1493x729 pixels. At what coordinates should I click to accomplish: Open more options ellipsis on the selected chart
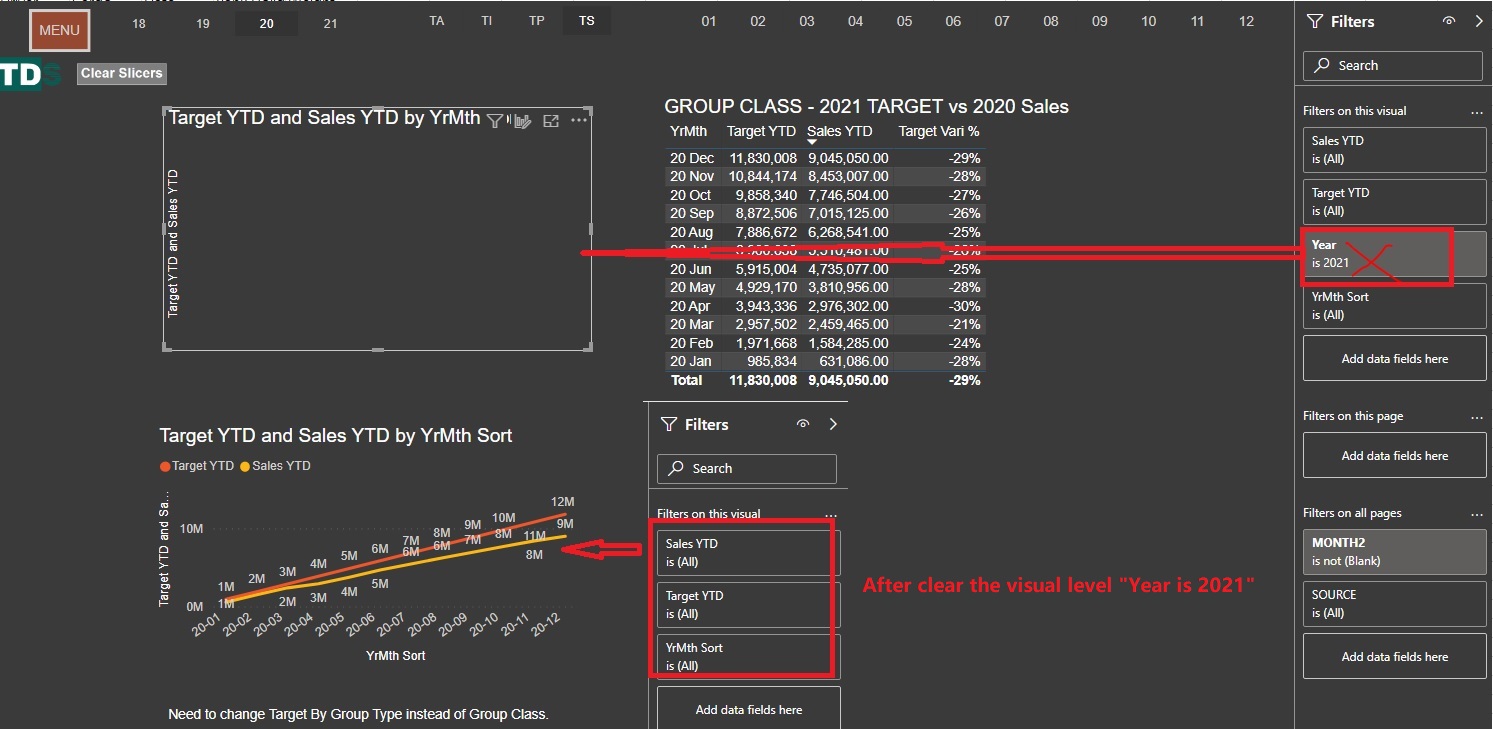pos(579,121)
